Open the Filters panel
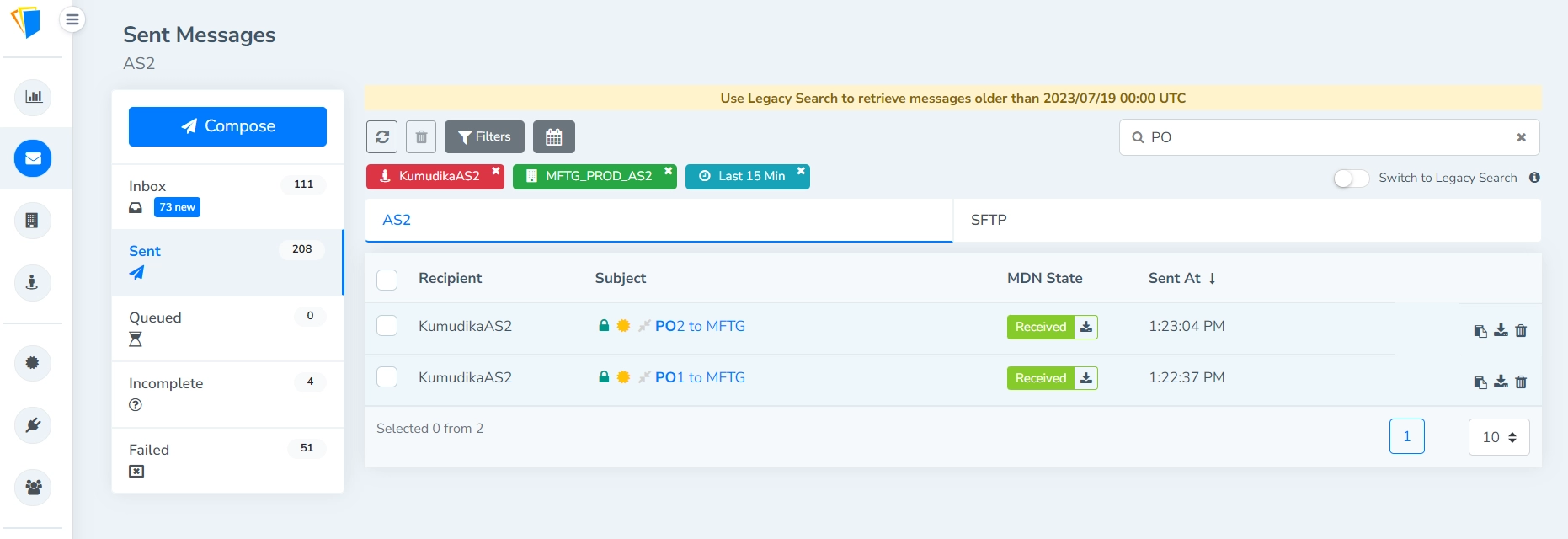 tap(484, 137)
